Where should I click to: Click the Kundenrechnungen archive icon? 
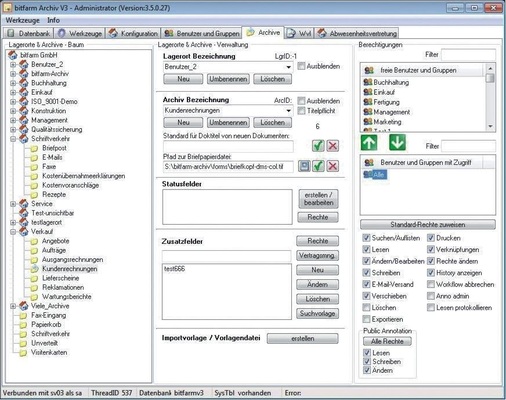tap(34, 269)
